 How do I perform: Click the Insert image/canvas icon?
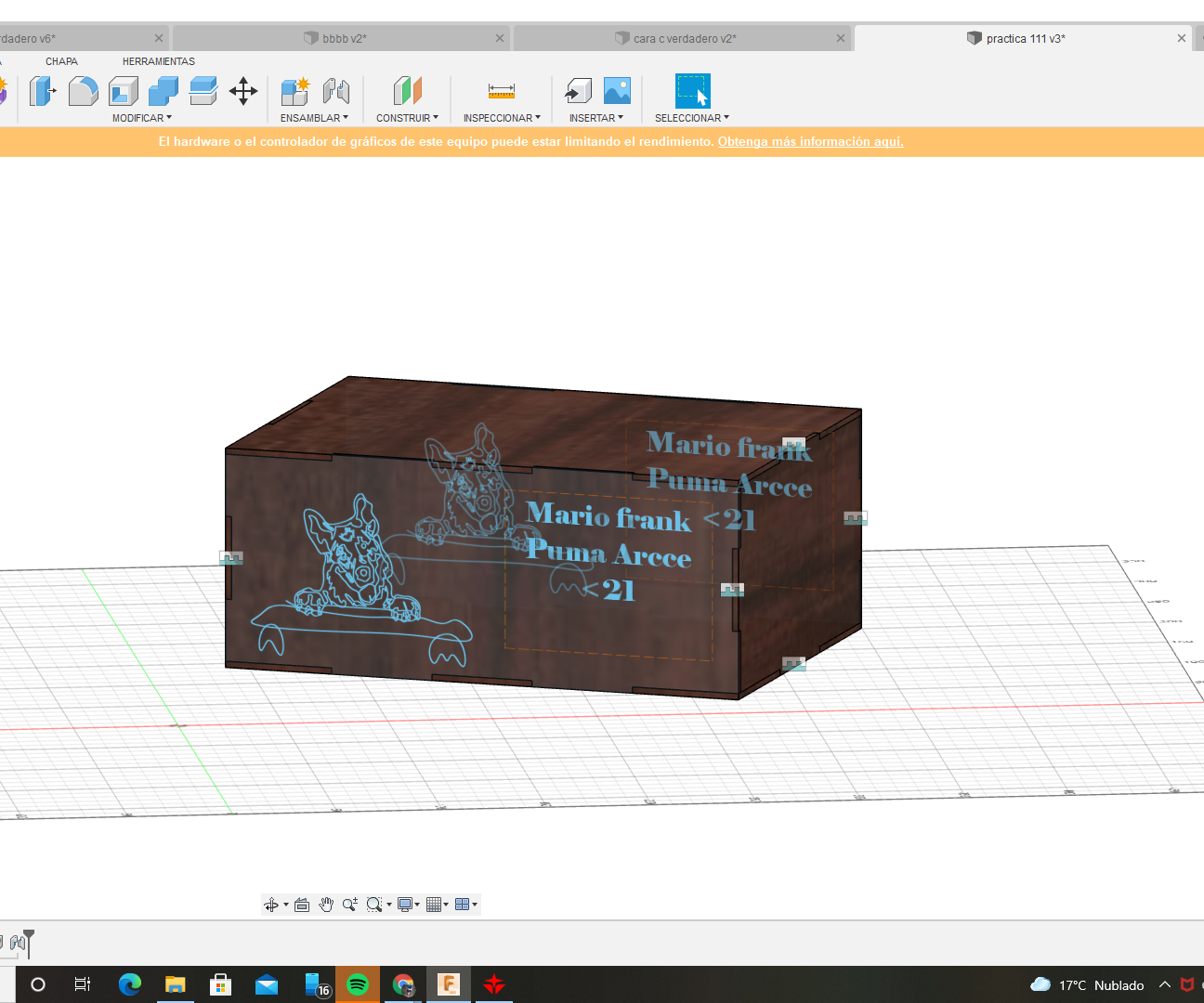tap(617, 91)
